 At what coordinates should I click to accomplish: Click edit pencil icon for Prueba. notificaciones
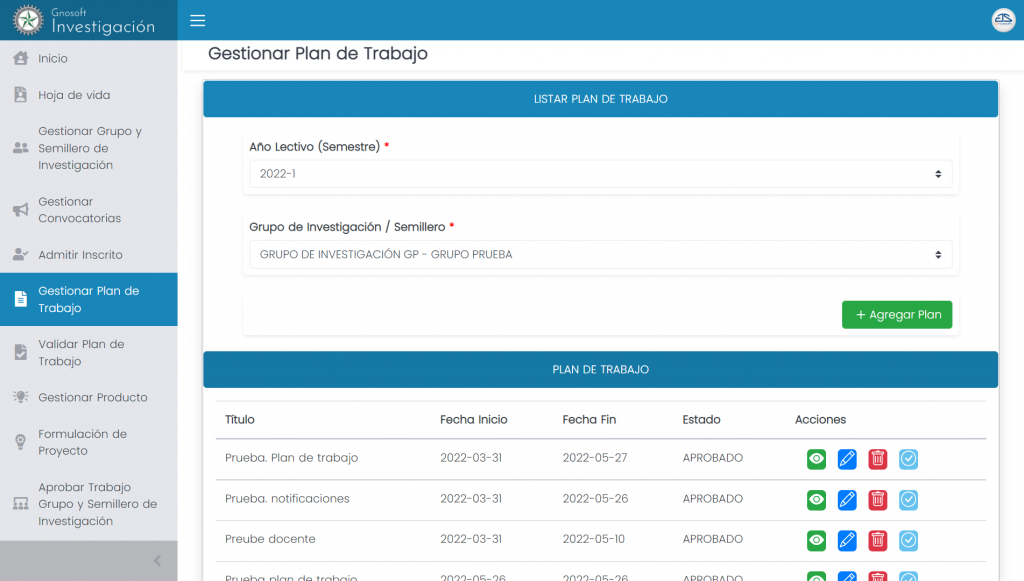847,499
